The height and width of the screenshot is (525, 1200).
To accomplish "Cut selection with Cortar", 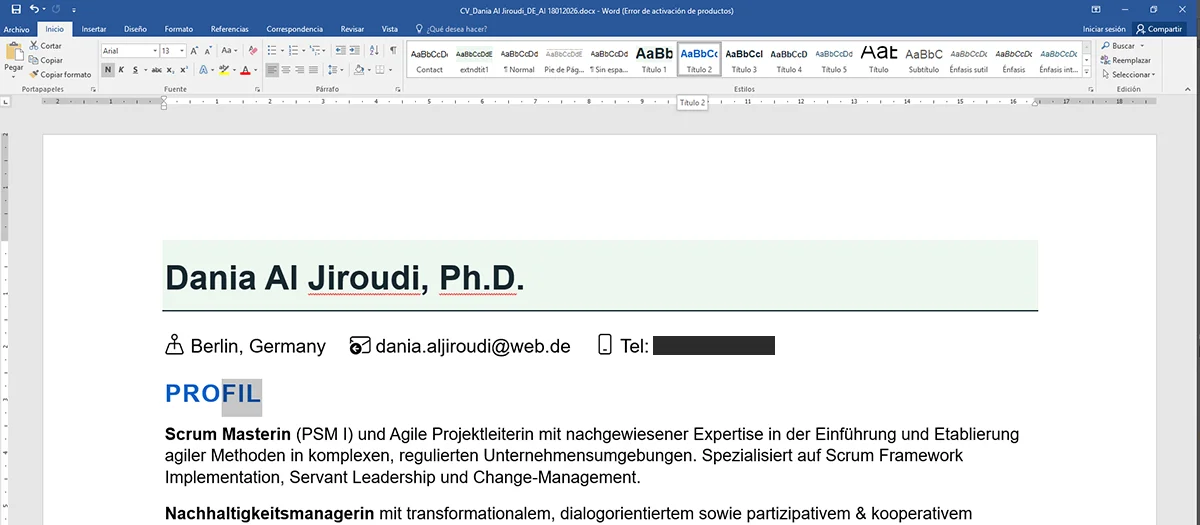I will coord(45,46).
